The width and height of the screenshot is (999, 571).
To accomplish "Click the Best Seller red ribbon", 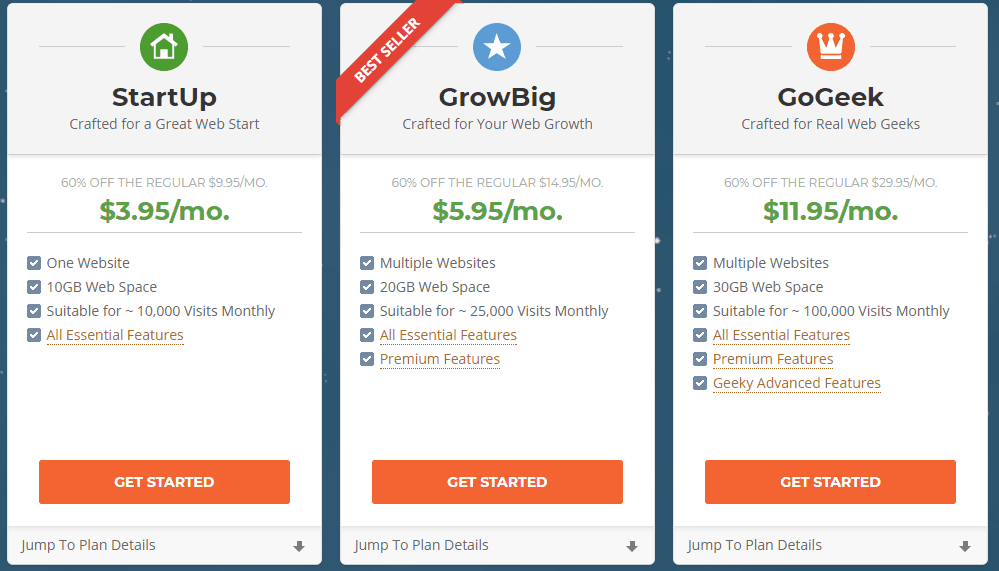I will 390,53.
